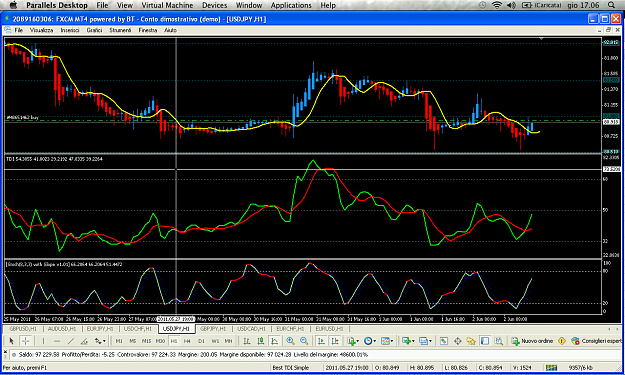Open the indicators list dropdown

tap(352, 341)
